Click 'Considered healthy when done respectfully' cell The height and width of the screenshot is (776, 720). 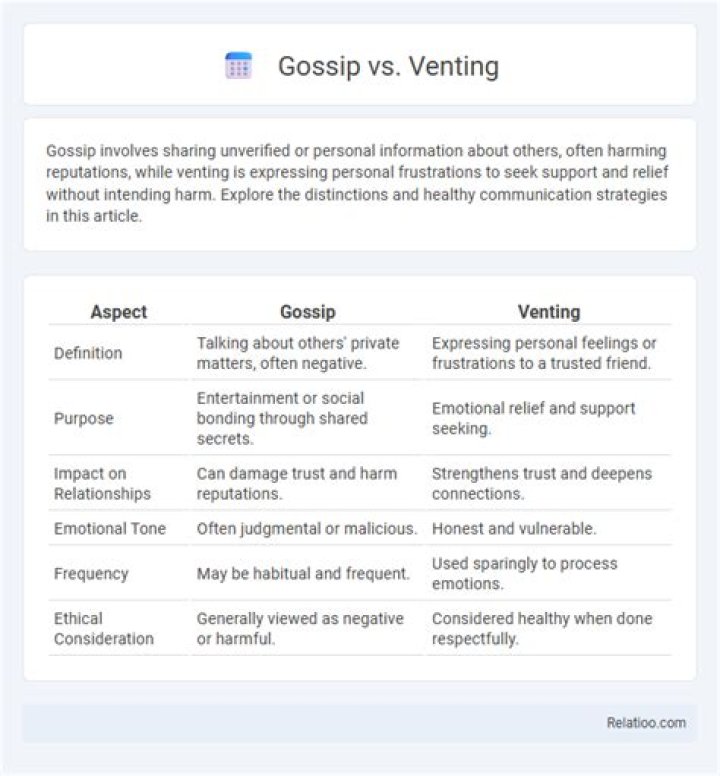tap(542, 629)
